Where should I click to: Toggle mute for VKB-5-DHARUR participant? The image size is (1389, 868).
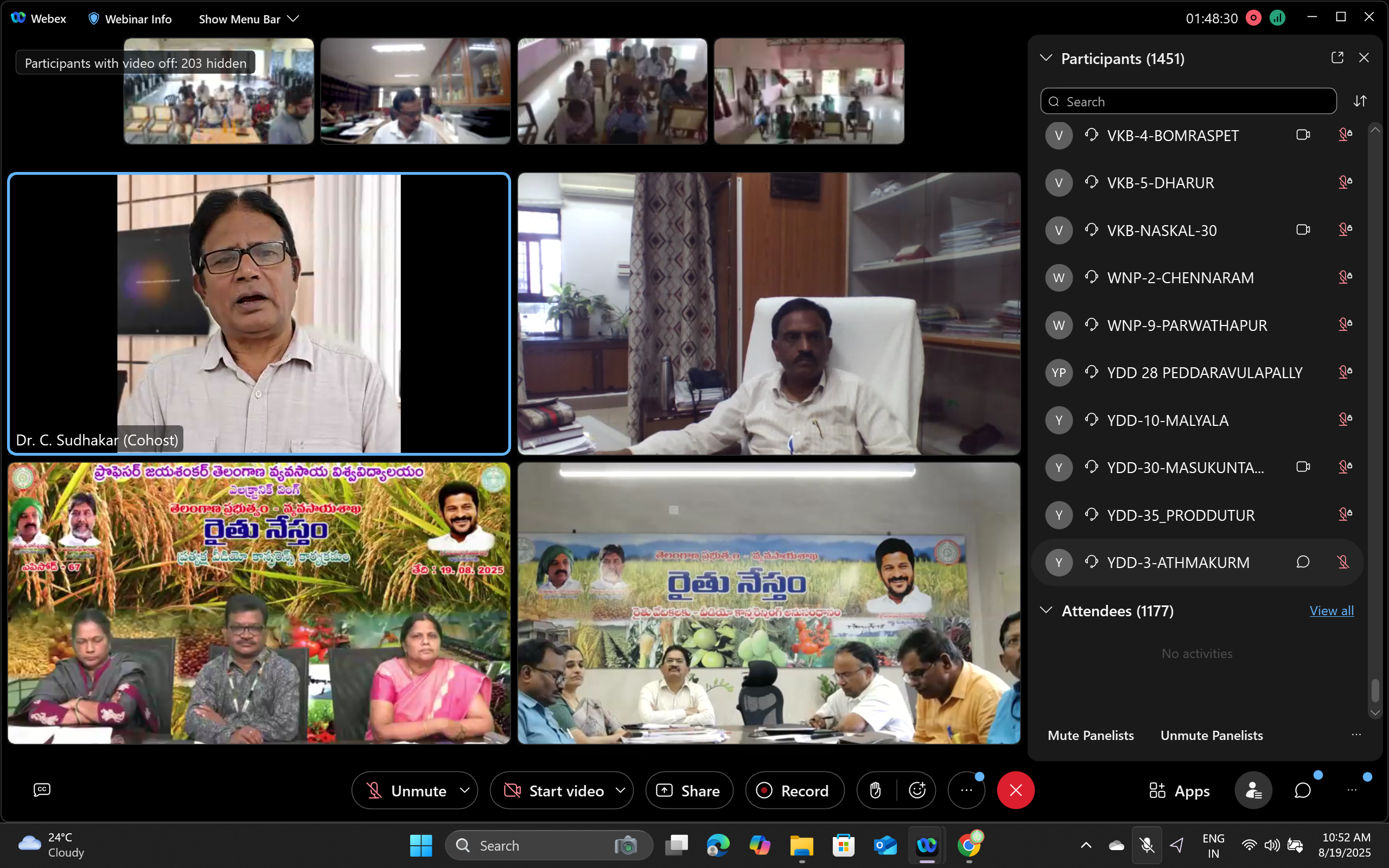click(1344, 183)
